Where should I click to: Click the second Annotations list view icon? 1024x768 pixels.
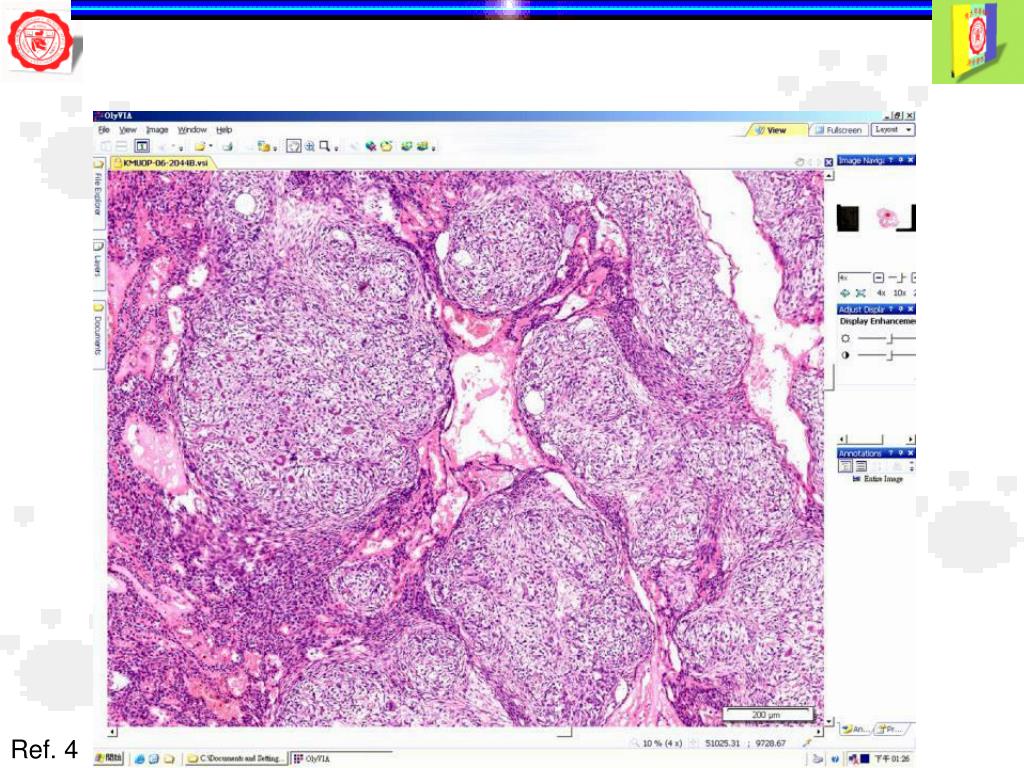(861, 466)
